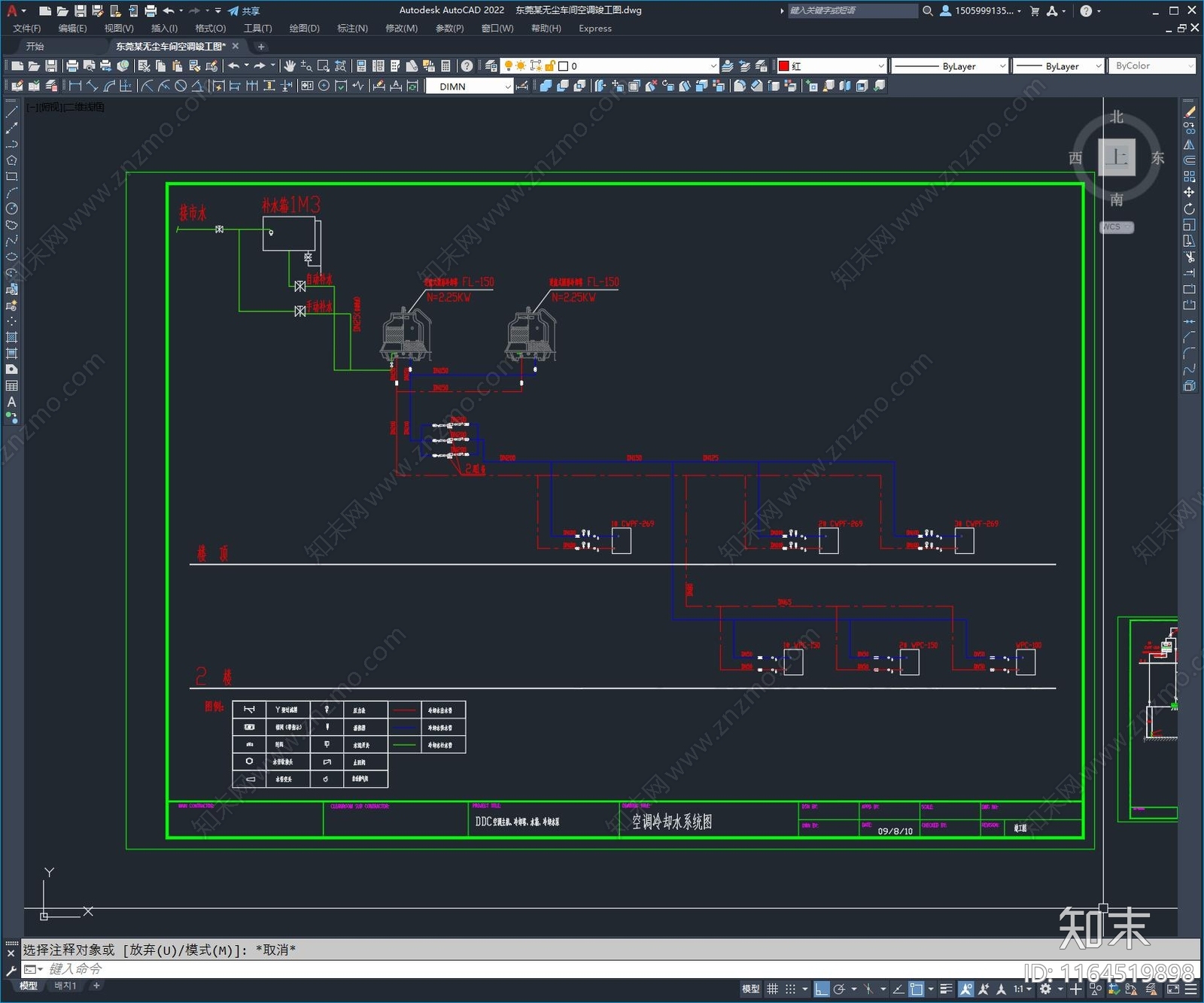Choose the multiline Text tool
The height and width of the screenshot is (1003, 1204).
11,402
